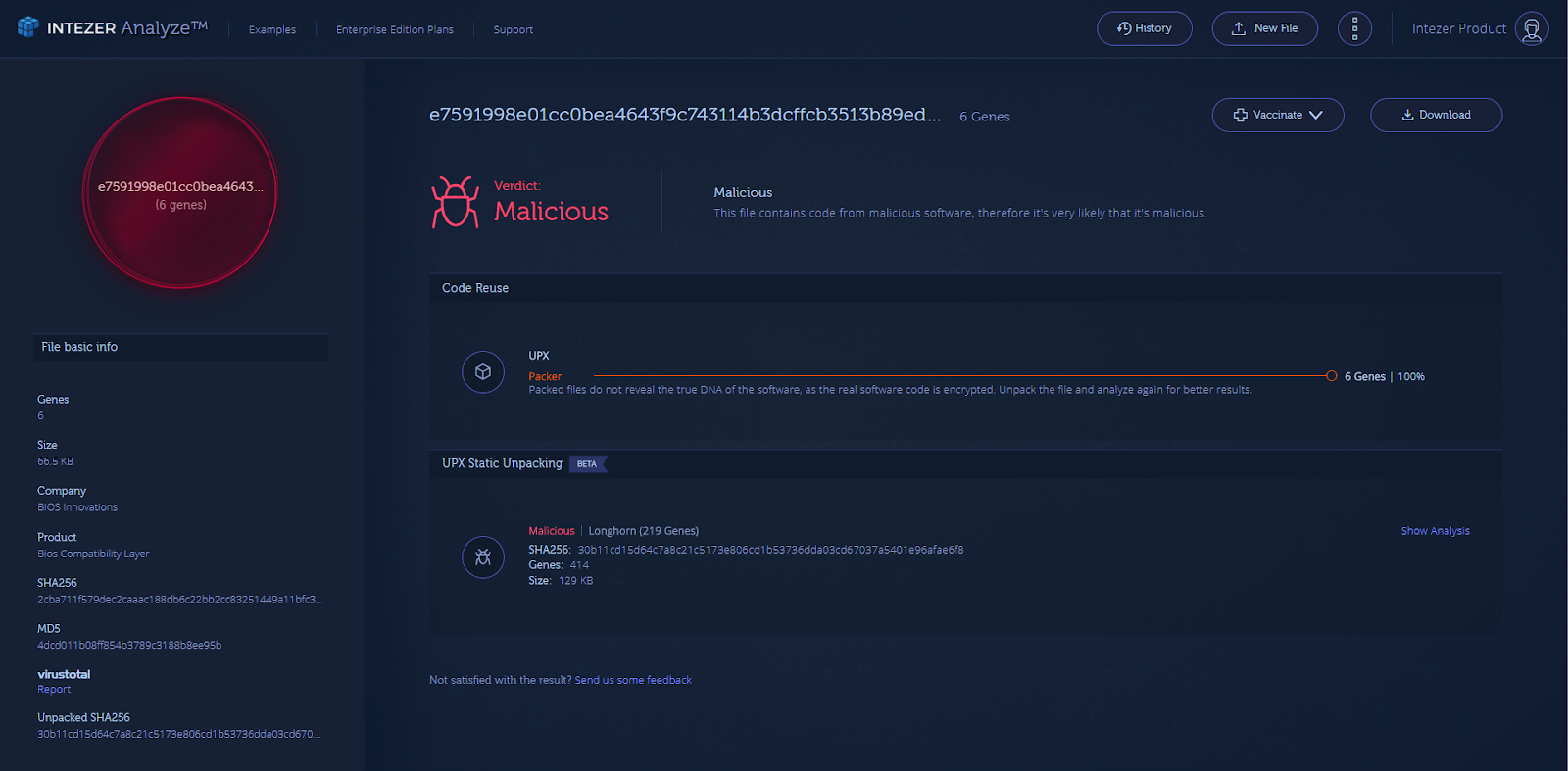Viewport: 1568px width, 771px height.
Task: Click the Longhorn malware bug icon
Action: pyautogui.click(x=483, y=557)
